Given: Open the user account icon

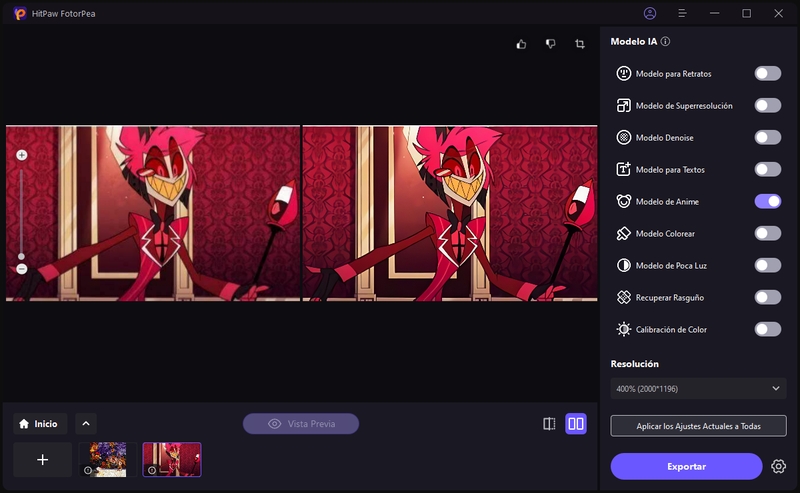Looking at the screenshot, I should tap(651, 13).
